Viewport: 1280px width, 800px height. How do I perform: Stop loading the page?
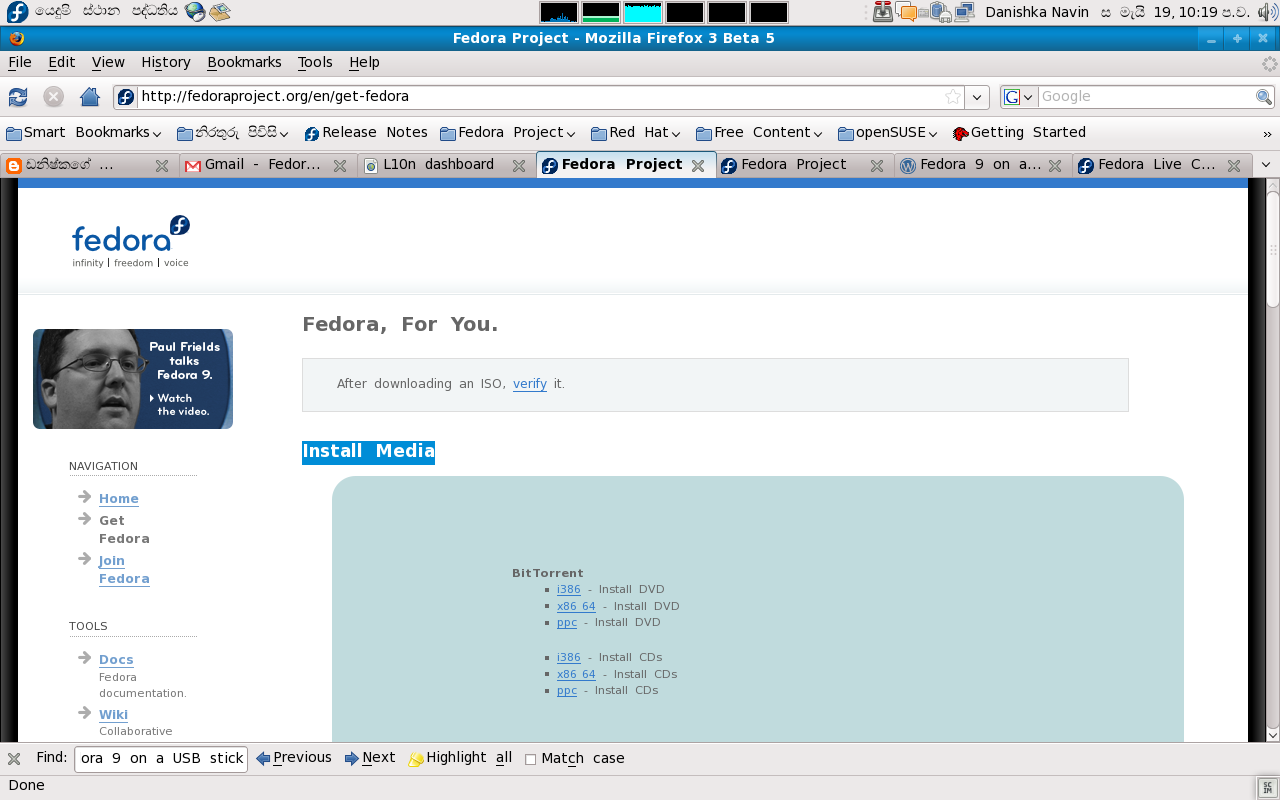point(53,97)
